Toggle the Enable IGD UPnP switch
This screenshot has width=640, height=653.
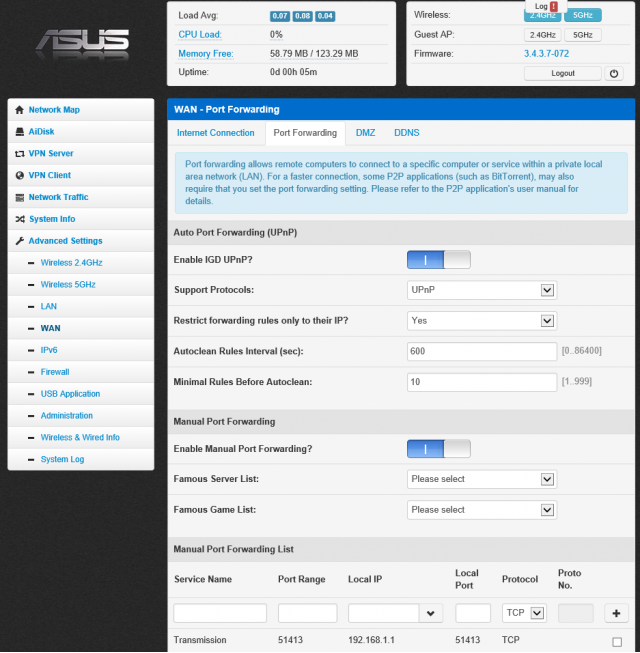point(438,260)
